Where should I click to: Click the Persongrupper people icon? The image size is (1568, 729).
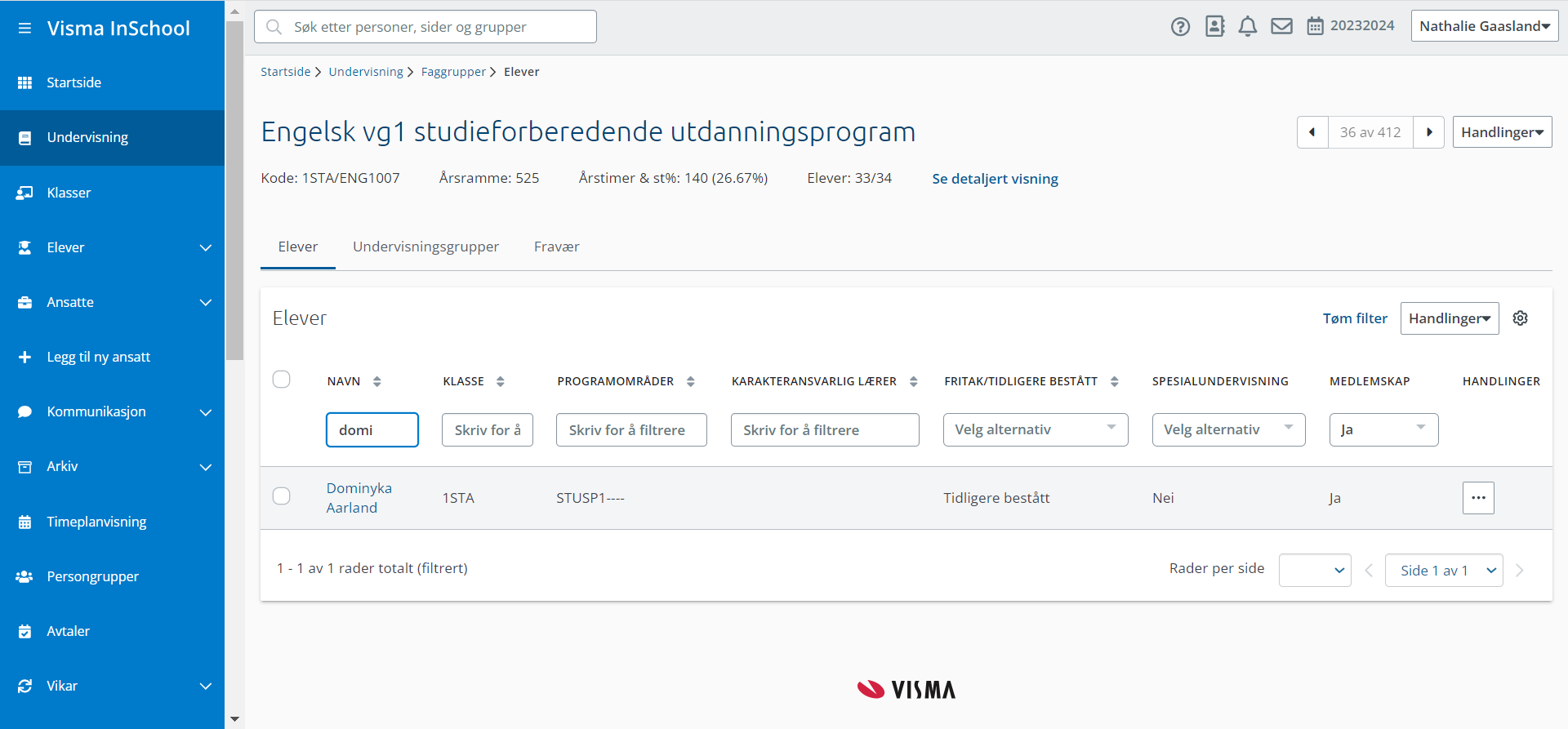point(24,576)
